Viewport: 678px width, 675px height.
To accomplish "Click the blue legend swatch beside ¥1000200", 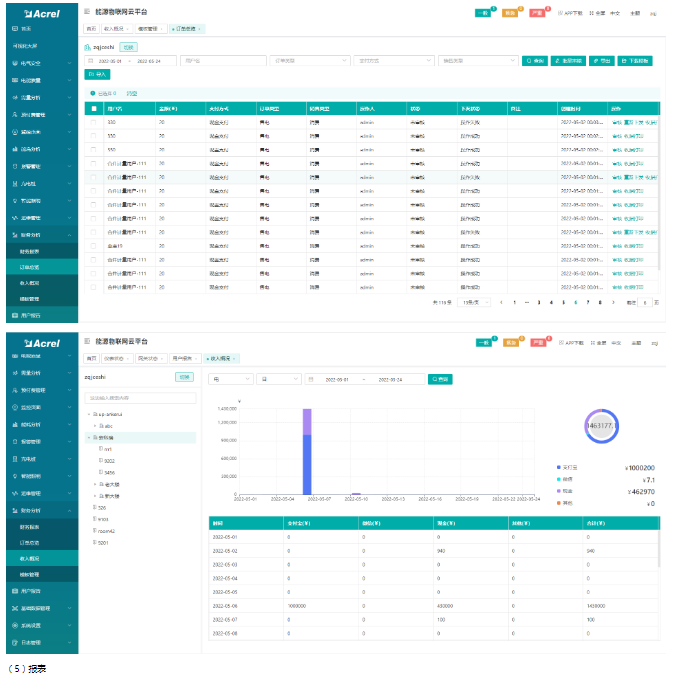I will coord(561,467).
